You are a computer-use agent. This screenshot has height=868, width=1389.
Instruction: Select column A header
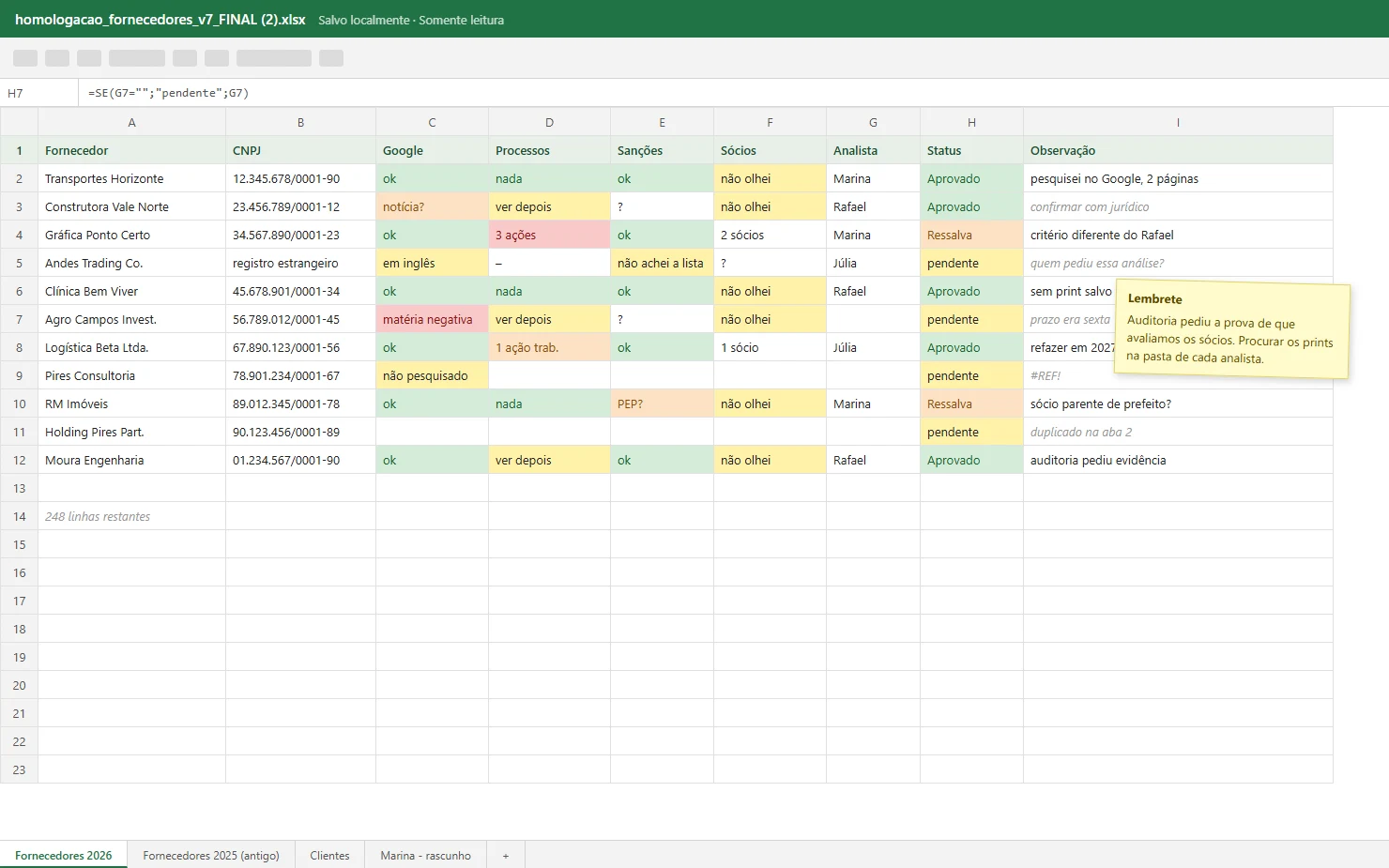[131, 122]
